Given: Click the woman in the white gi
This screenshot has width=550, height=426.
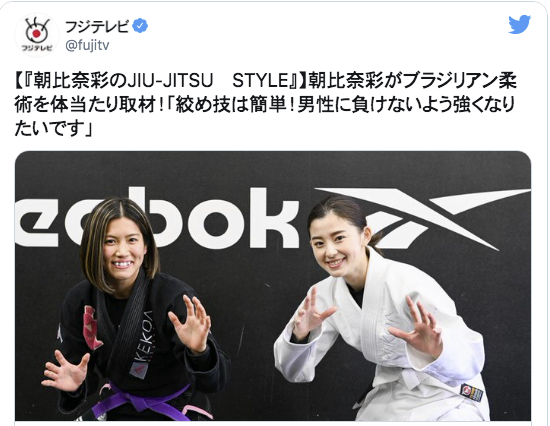Looking at the screenshot, I should coord(379,309).
